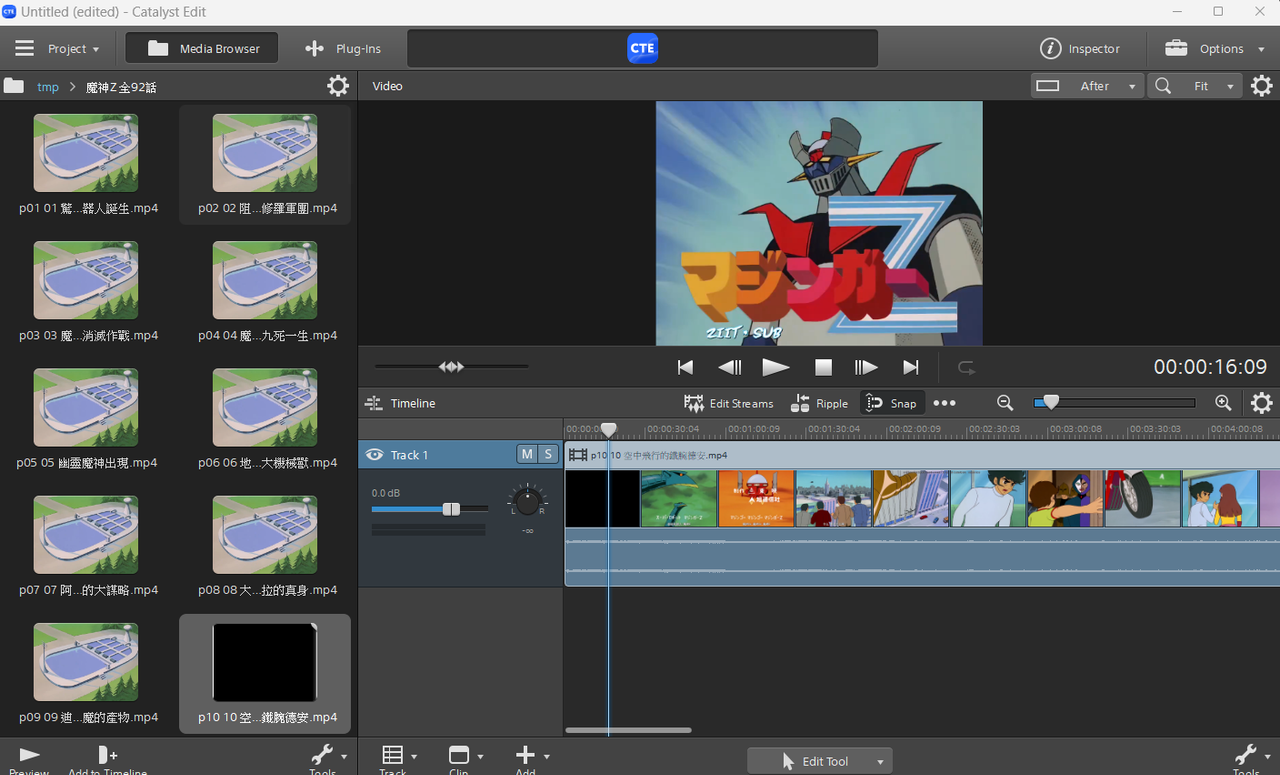This screenshot has width=1280, height=775.
Task: Toggle loop playback
Action: 966,368
